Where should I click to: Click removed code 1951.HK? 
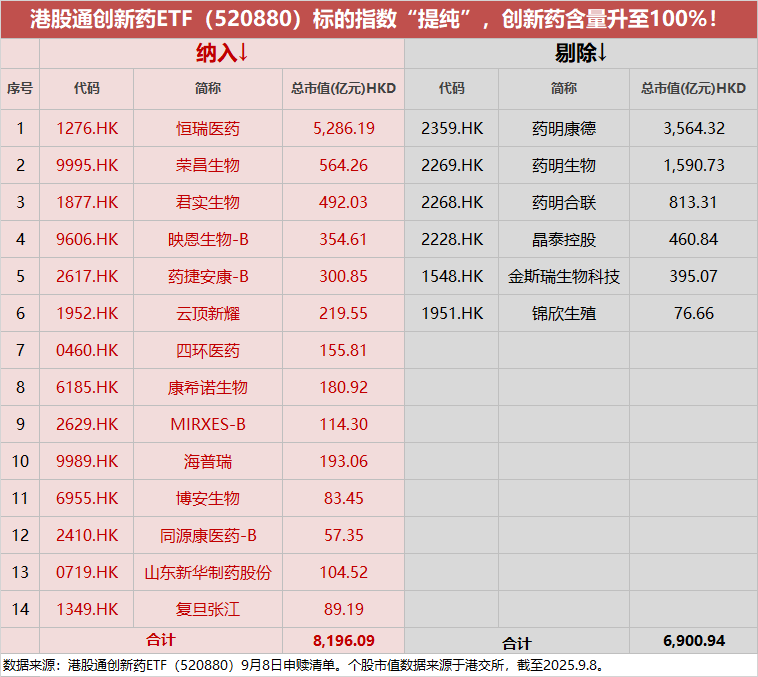tap(452, 313)
